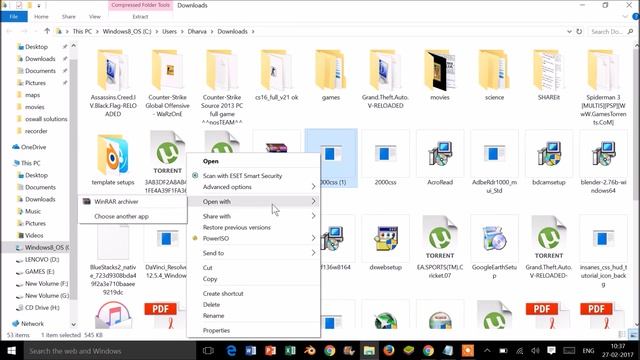Select the bdcamsetup installer icon
This screenshot has height=360, width=640.
point(549,153)
